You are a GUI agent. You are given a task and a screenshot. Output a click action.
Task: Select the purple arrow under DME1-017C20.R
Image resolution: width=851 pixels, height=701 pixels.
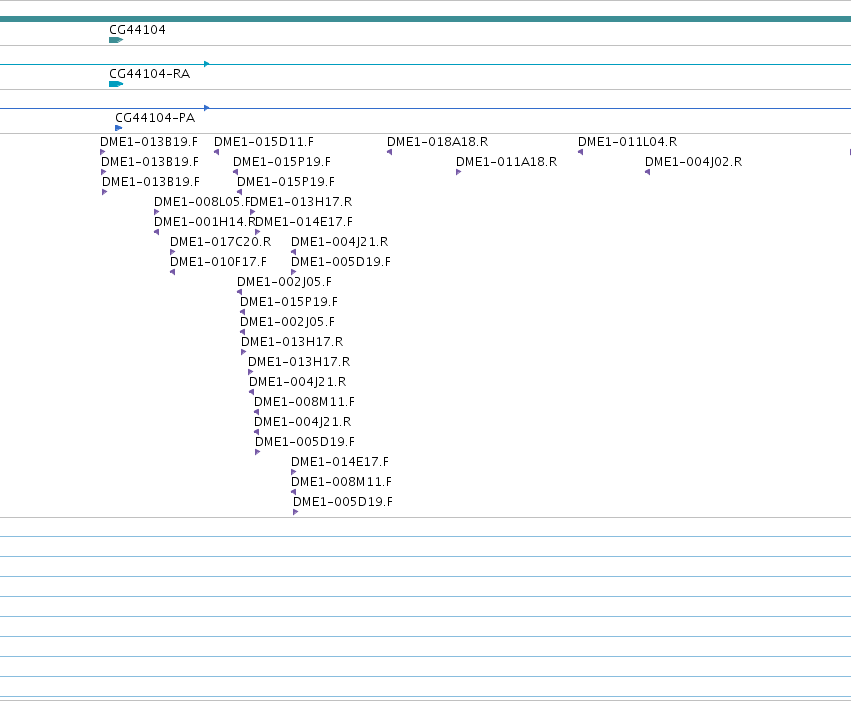click(173, 252)
